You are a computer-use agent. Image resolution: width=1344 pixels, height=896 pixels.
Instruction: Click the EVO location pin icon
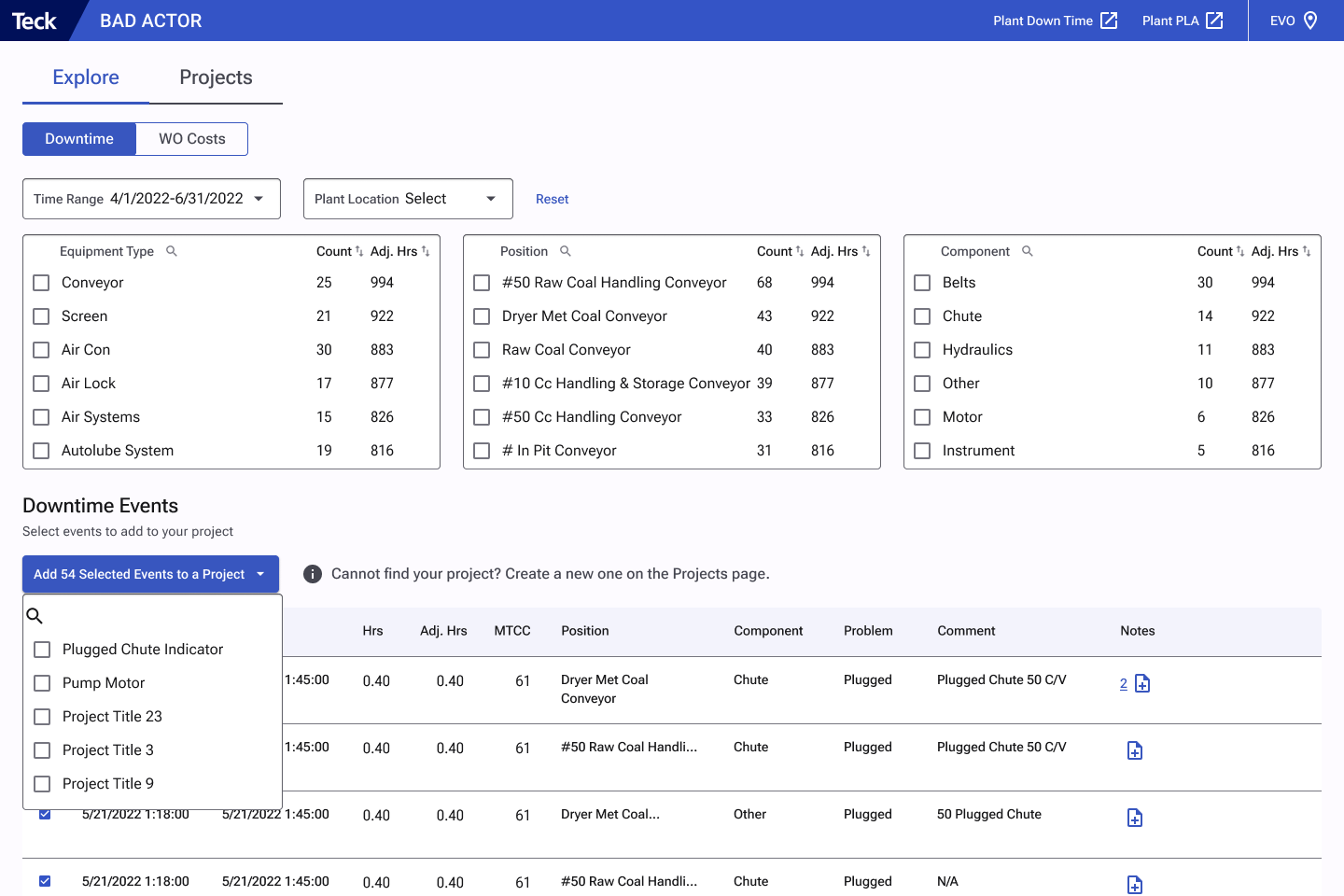(x=1310, y=21)
